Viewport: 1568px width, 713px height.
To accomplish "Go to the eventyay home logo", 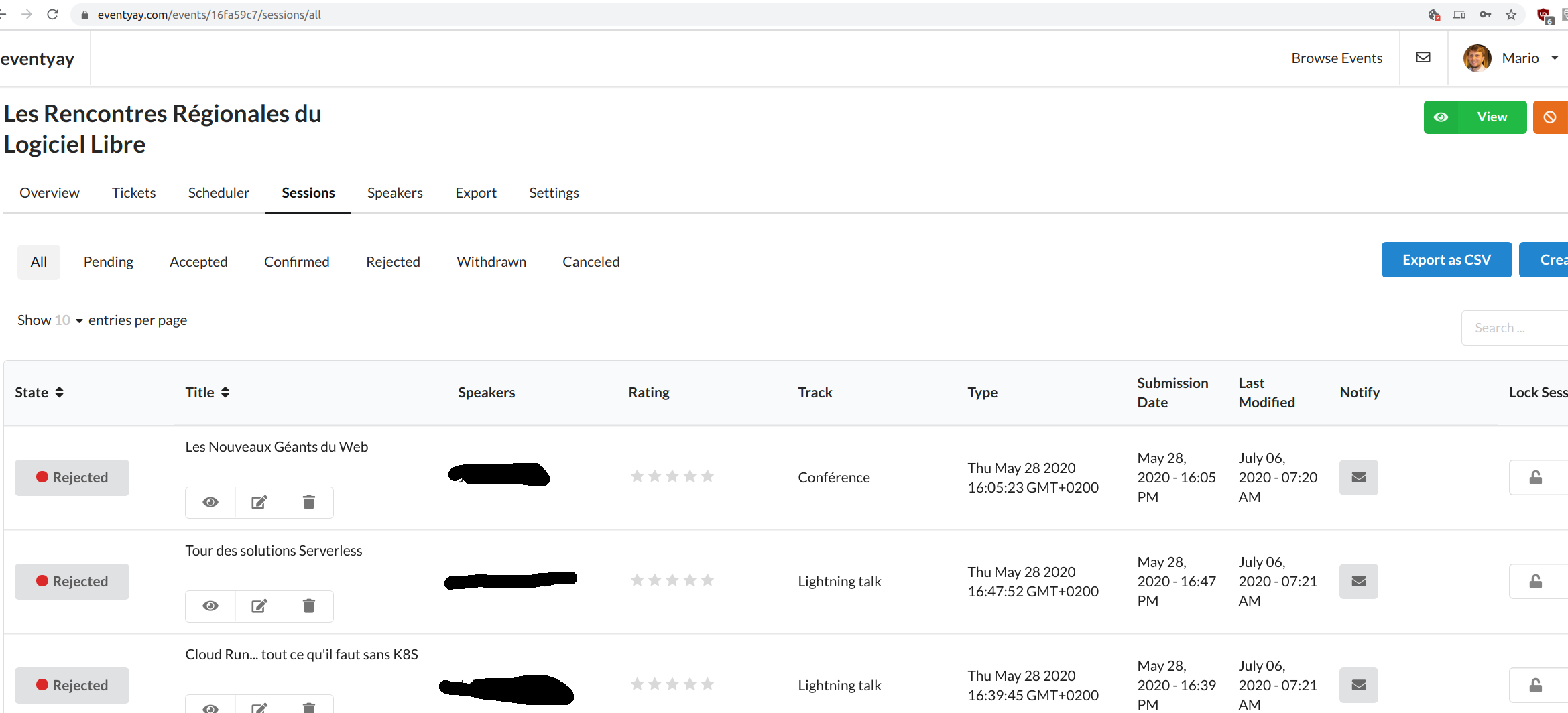I will click(38, 59).
